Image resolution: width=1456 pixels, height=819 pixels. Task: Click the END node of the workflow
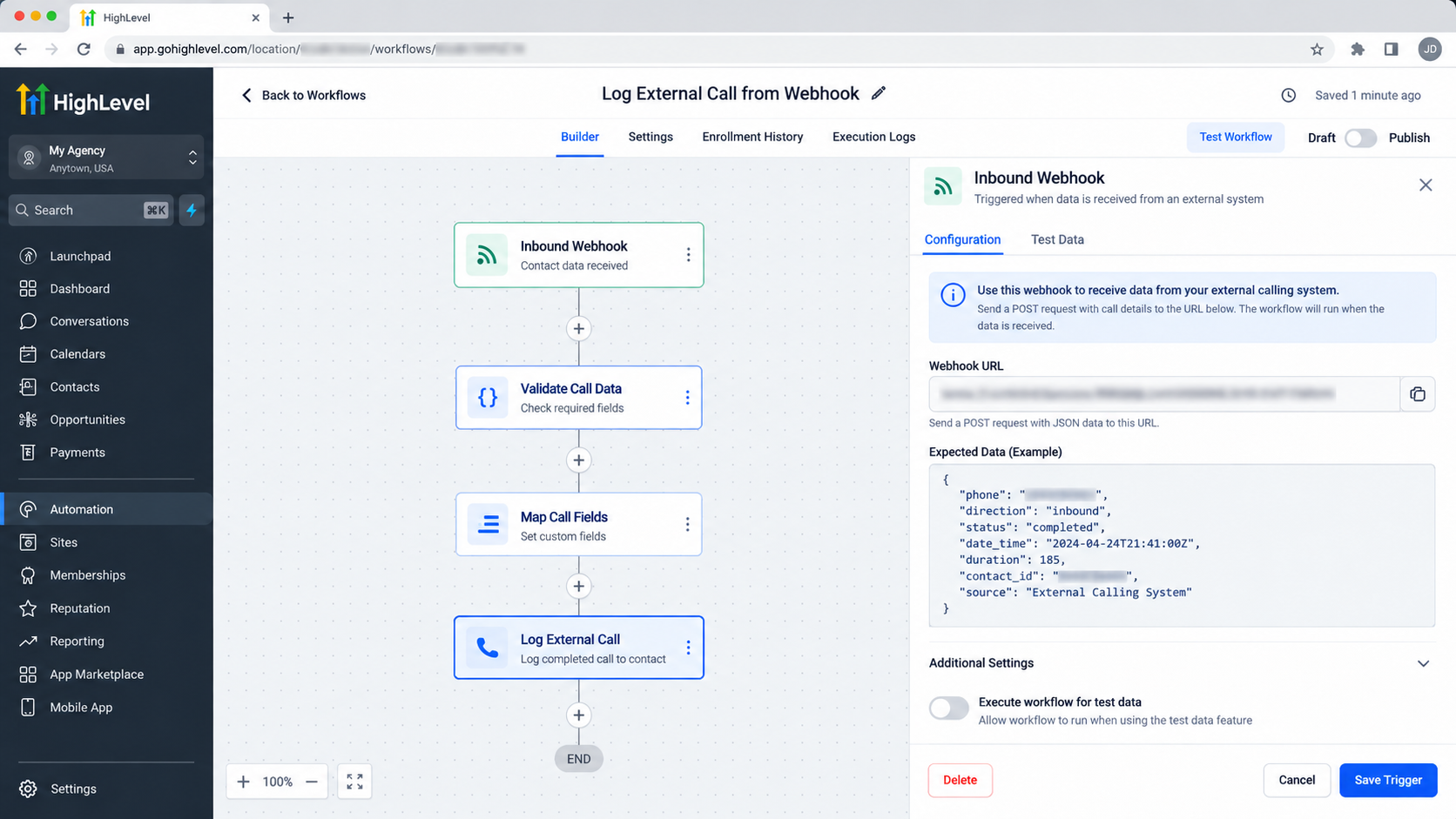coord(579,759)
